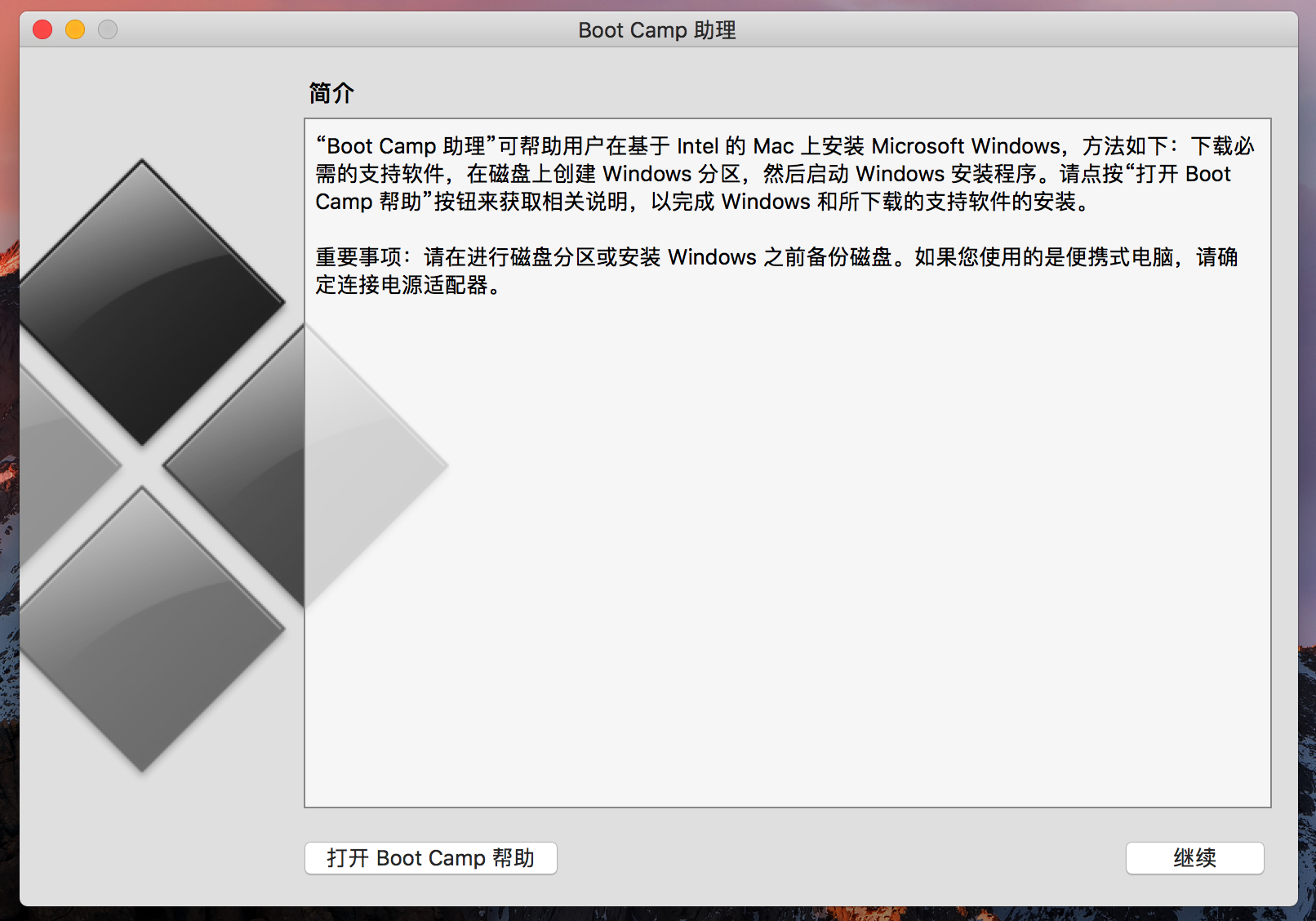
Task: Click the top dark diamond of Boot Camp logo
Action: point(143,302)
